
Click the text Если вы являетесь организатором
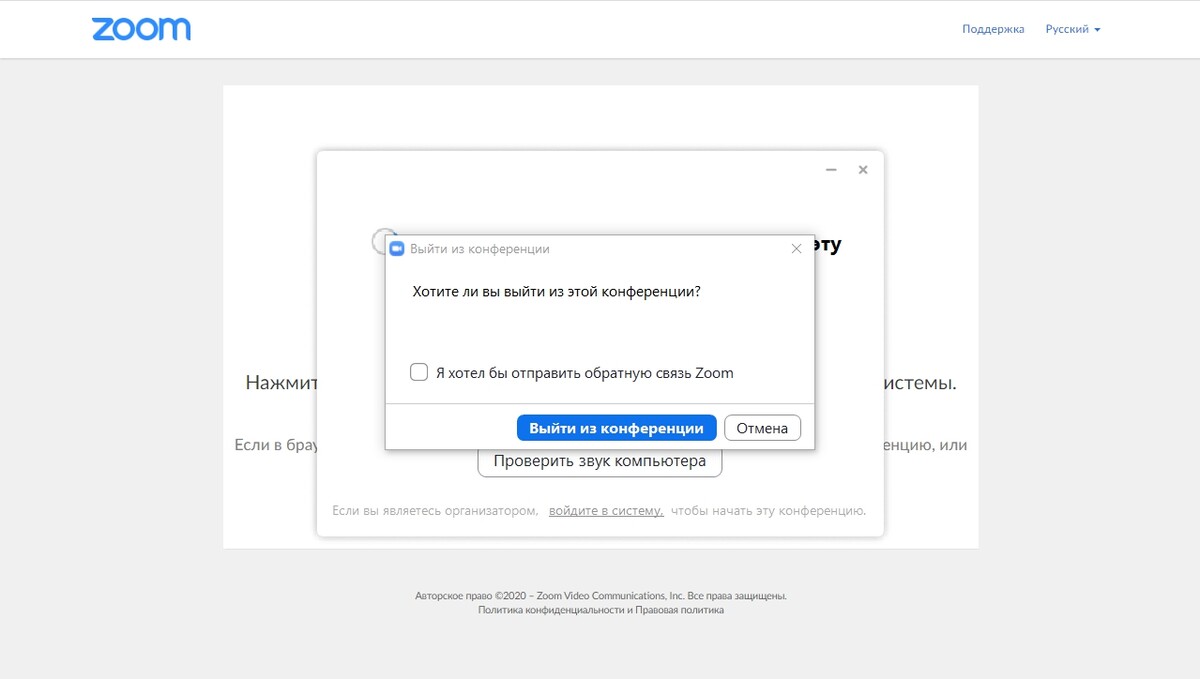click(x=435, y=510)
